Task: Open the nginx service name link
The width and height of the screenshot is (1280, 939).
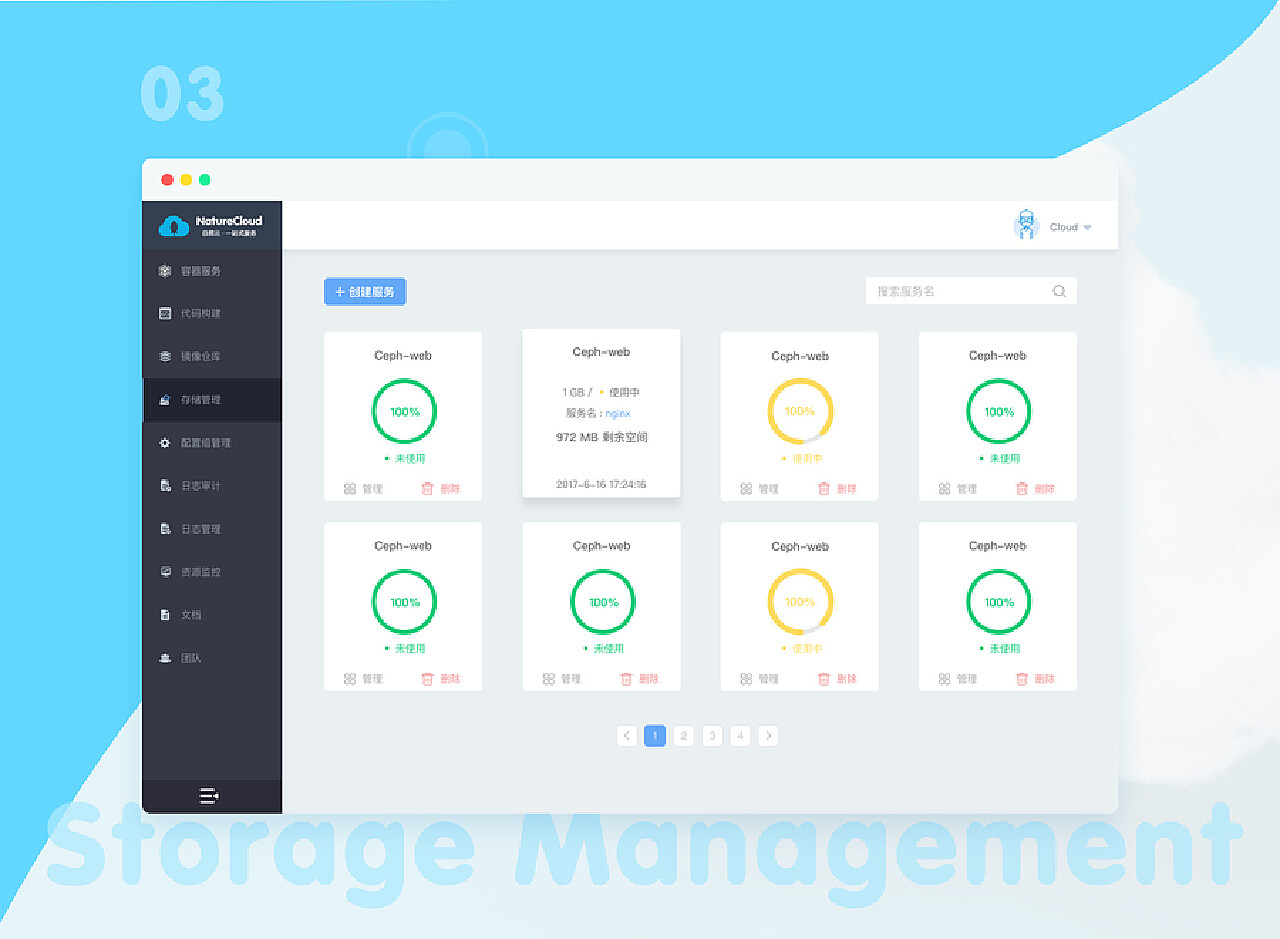Action: (618, 414)
